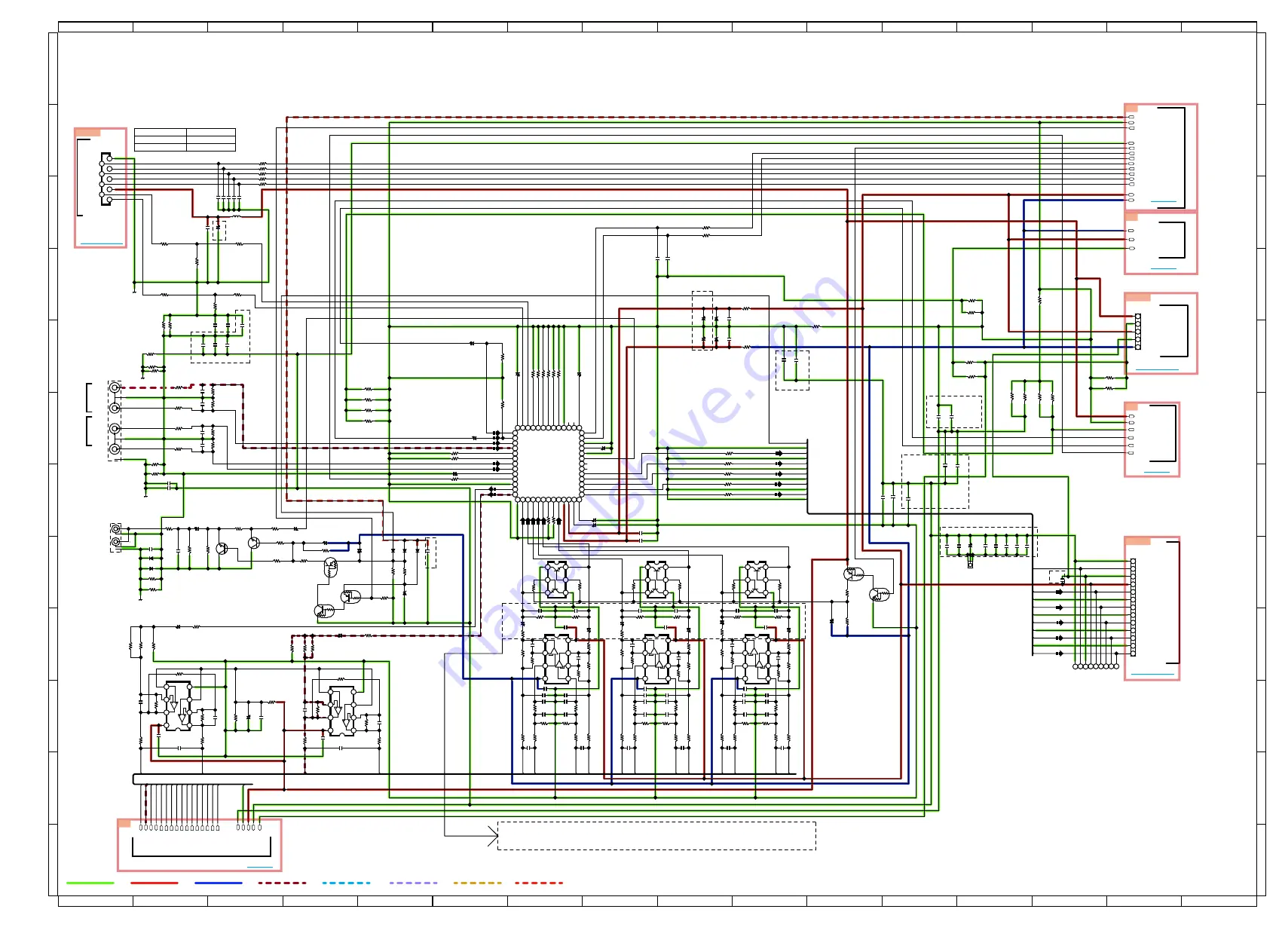Select the leftmost transistor in the left transistor cluster
This screenshot has width=1282, height=952.
coord(222,549)
